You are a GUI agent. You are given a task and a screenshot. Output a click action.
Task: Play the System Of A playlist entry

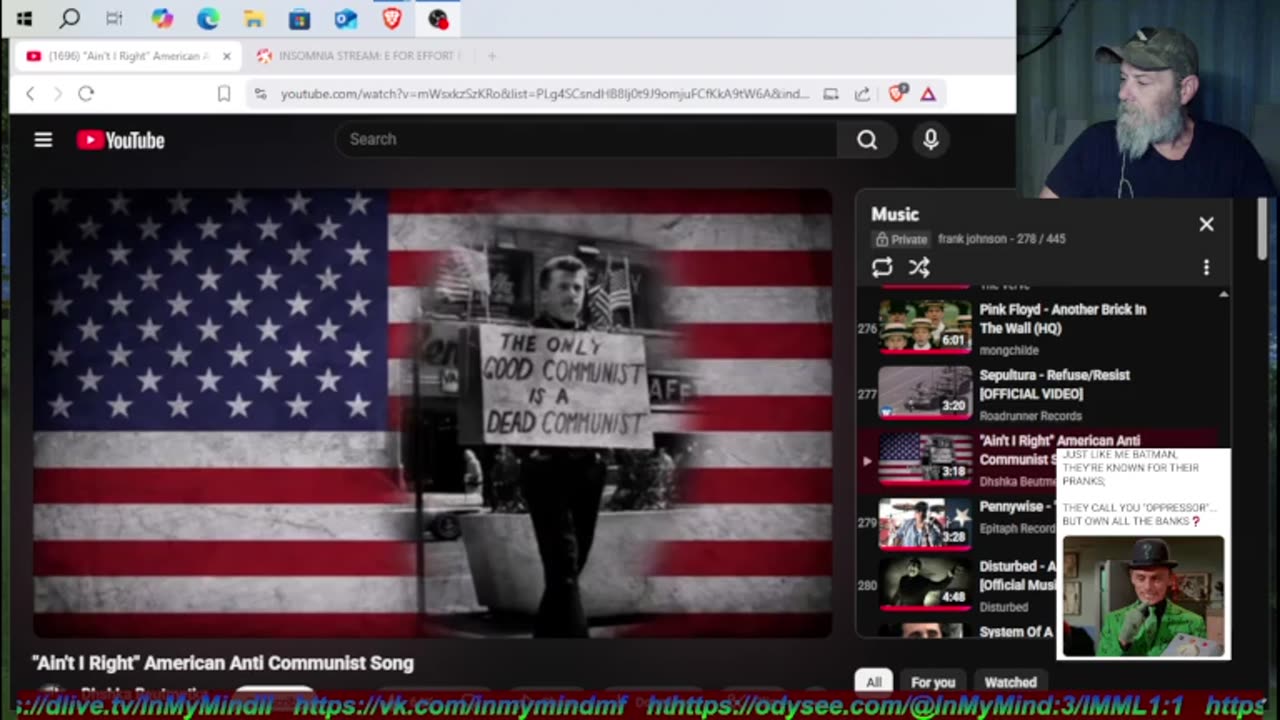(x=1016, y=632)
